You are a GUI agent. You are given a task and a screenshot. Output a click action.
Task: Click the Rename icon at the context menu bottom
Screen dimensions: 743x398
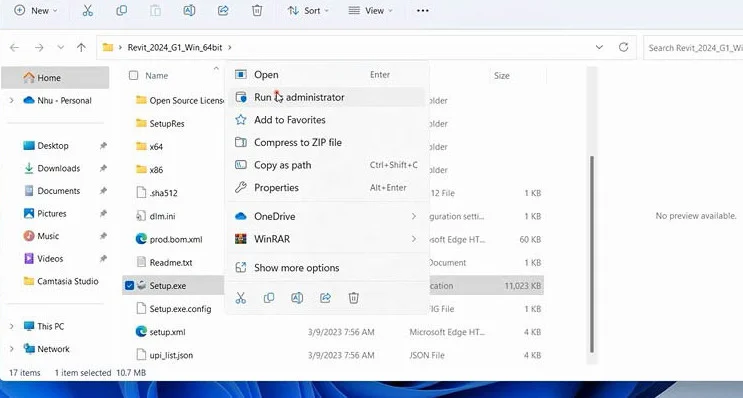coord(297,298)
